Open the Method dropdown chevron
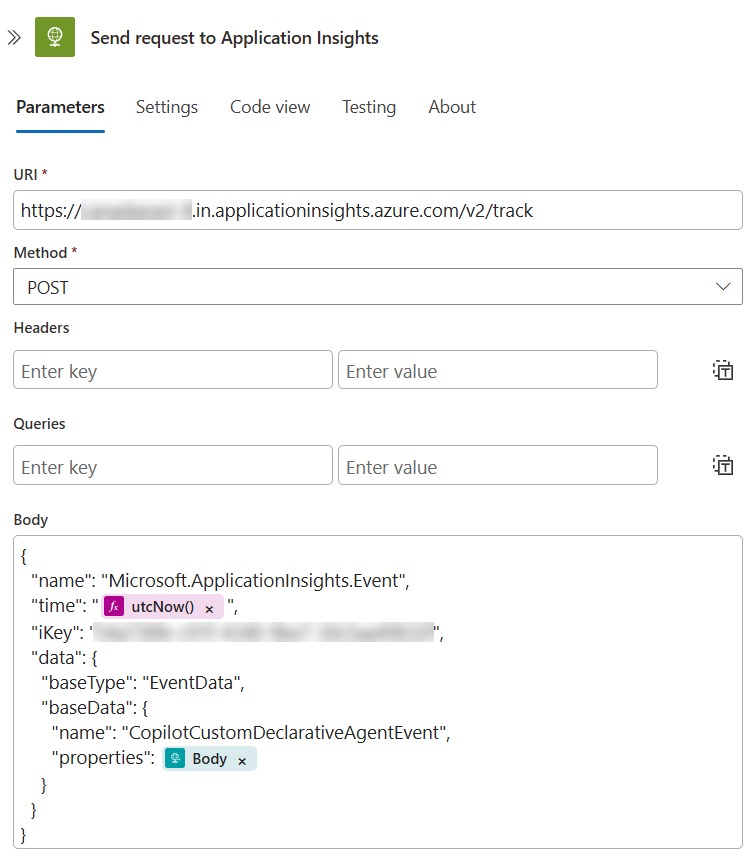This screenshot has width=753, height=856. 723,287
